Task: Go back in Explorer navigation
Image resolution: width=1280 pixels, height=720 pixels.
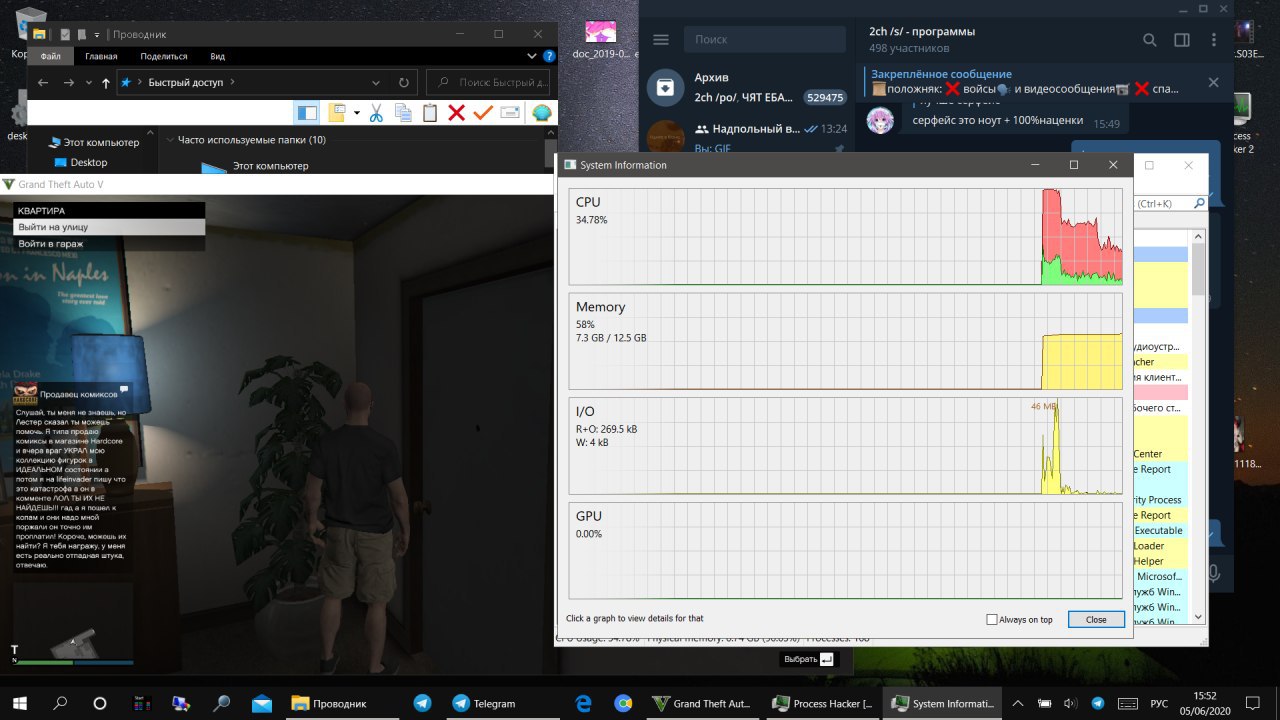Action: [x=43, y=83]
